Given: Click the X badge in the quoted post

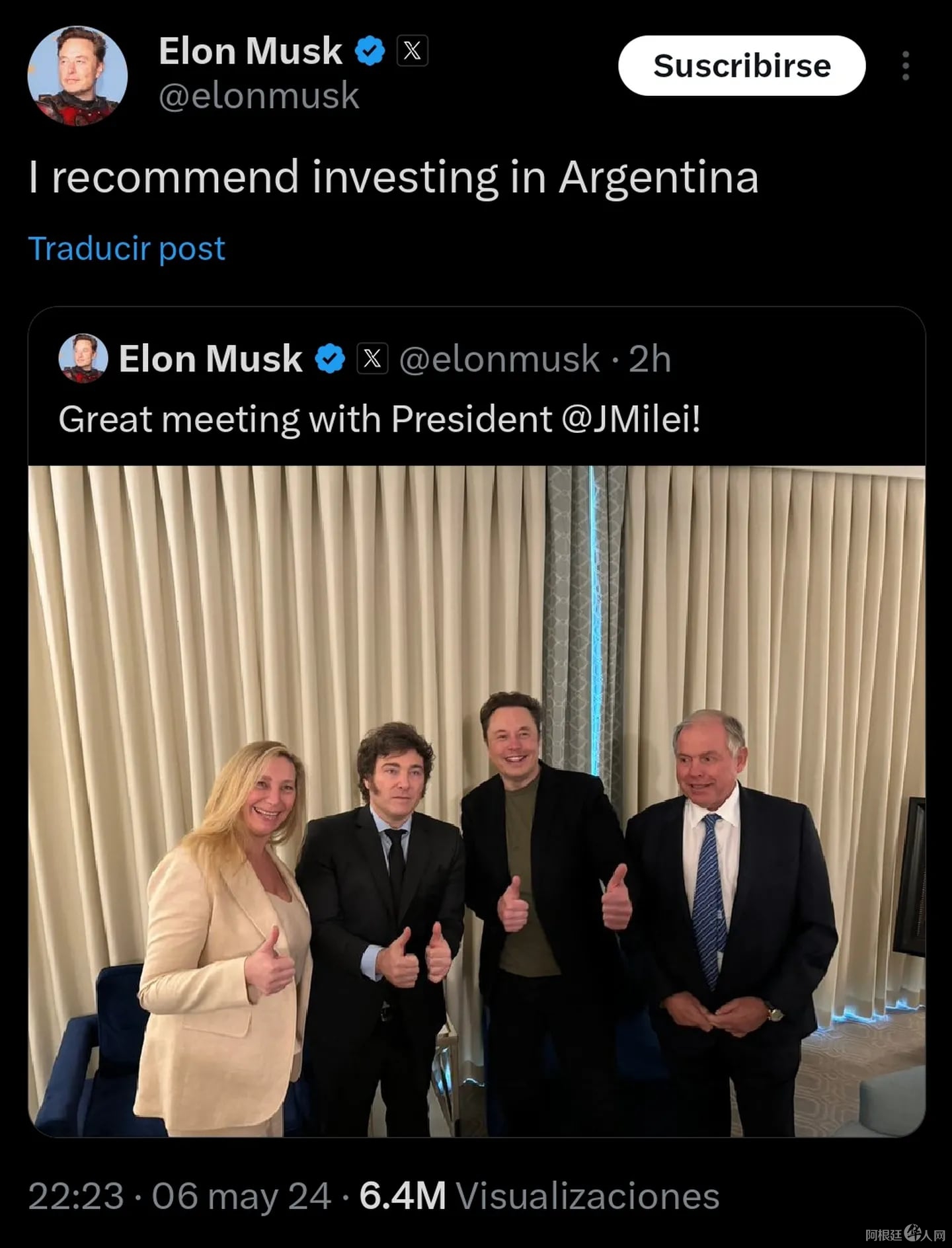Looking at the screenshot, I should [372, 359].
